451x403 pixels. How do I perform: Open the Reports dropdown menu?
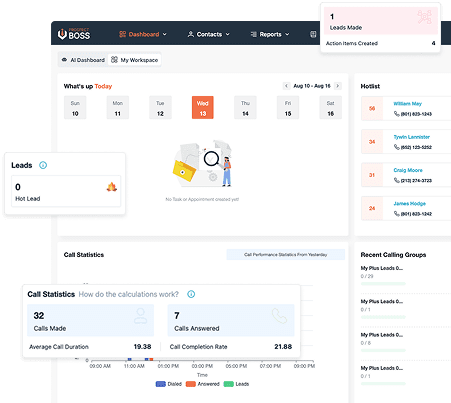pos(270,34)
